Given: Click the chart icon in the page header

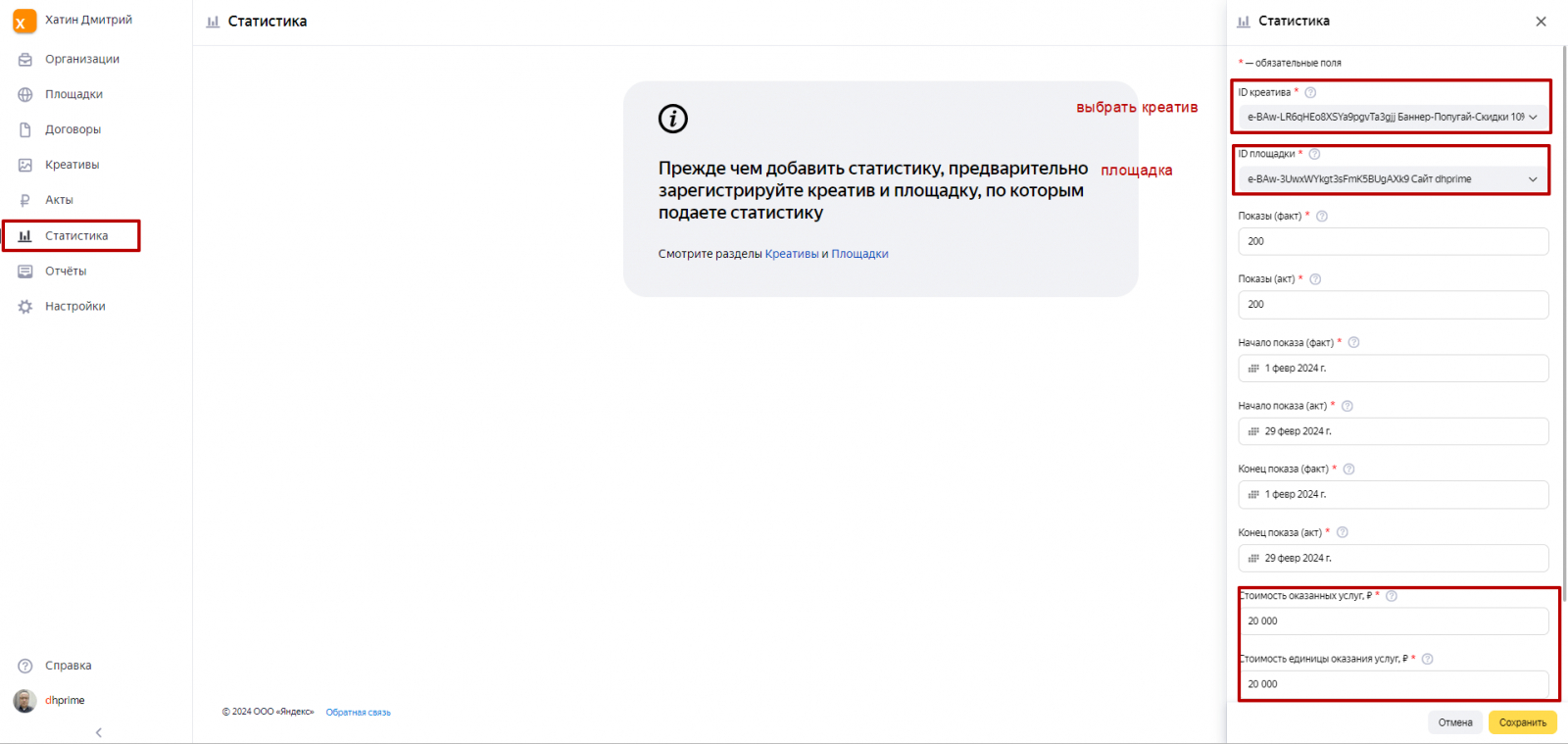Looking at the screenshot, I should [213, 22].
